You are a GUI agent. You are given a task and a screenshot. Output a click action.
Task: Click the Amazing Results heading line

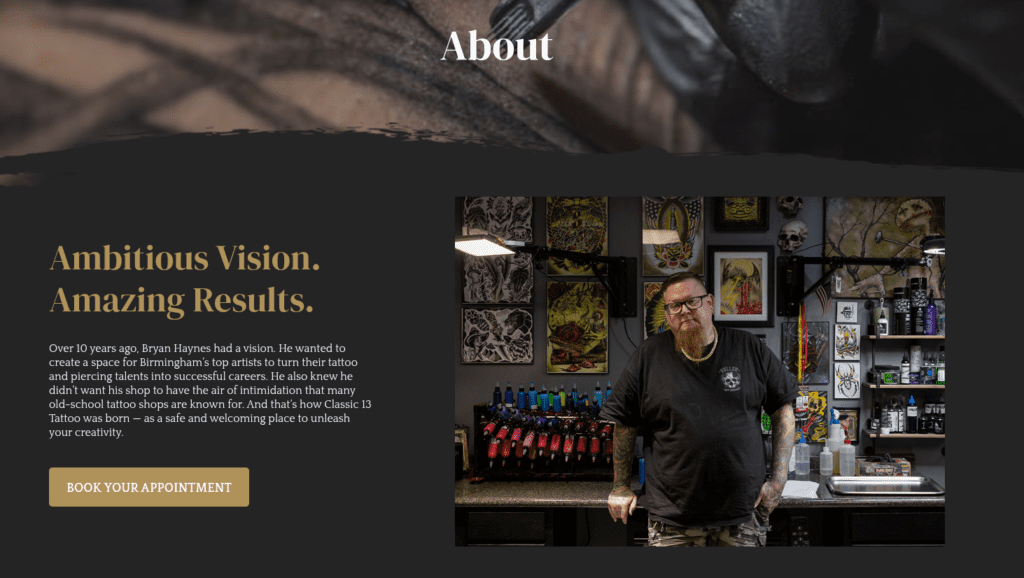tap(182, 300)
